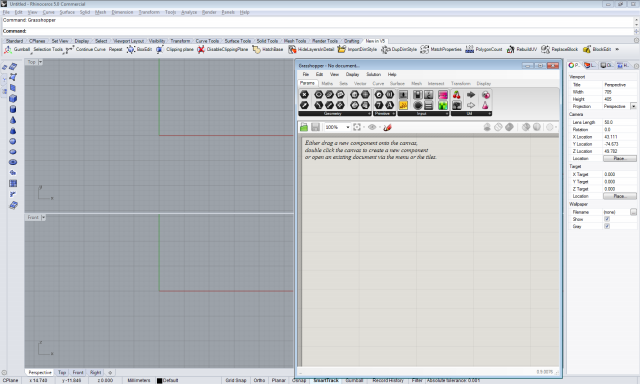Toggle Record History in status bar

click(x=388, y=380)
